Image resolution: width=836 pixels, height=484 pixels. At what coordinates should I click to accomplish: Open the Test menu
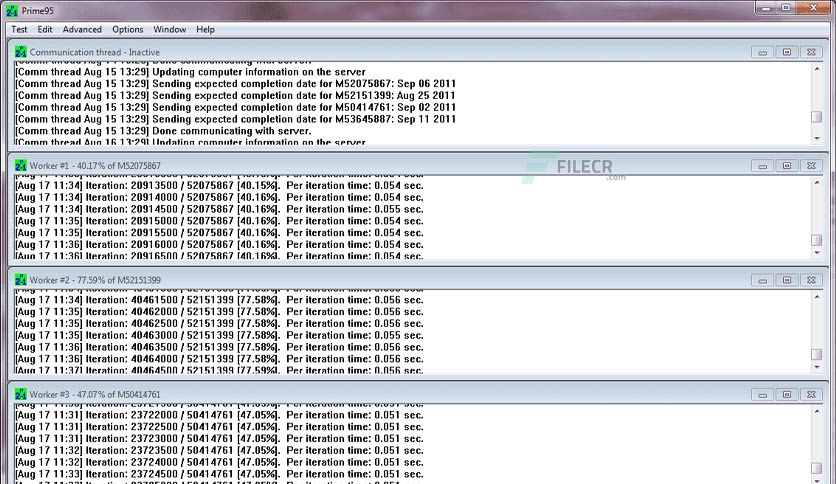(x=19, y=29)
